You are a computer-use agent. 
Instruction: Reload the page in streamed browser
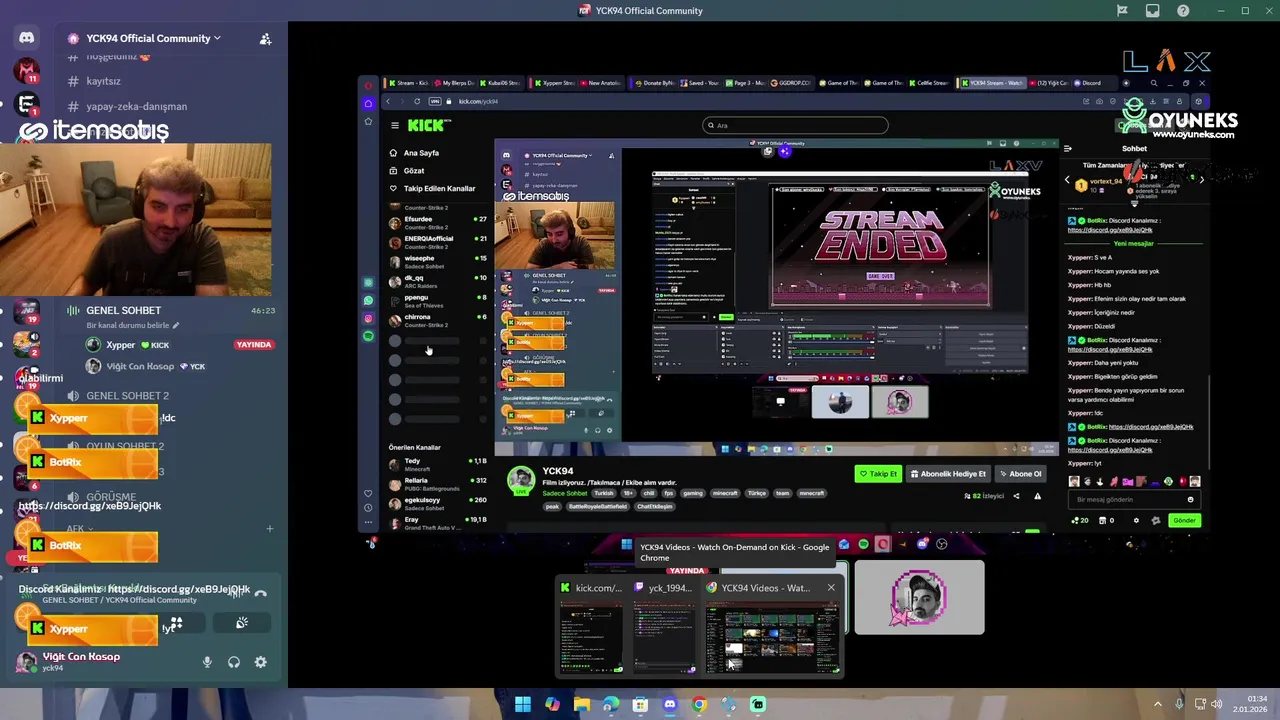pyautogui.click(x=417, y=101)
